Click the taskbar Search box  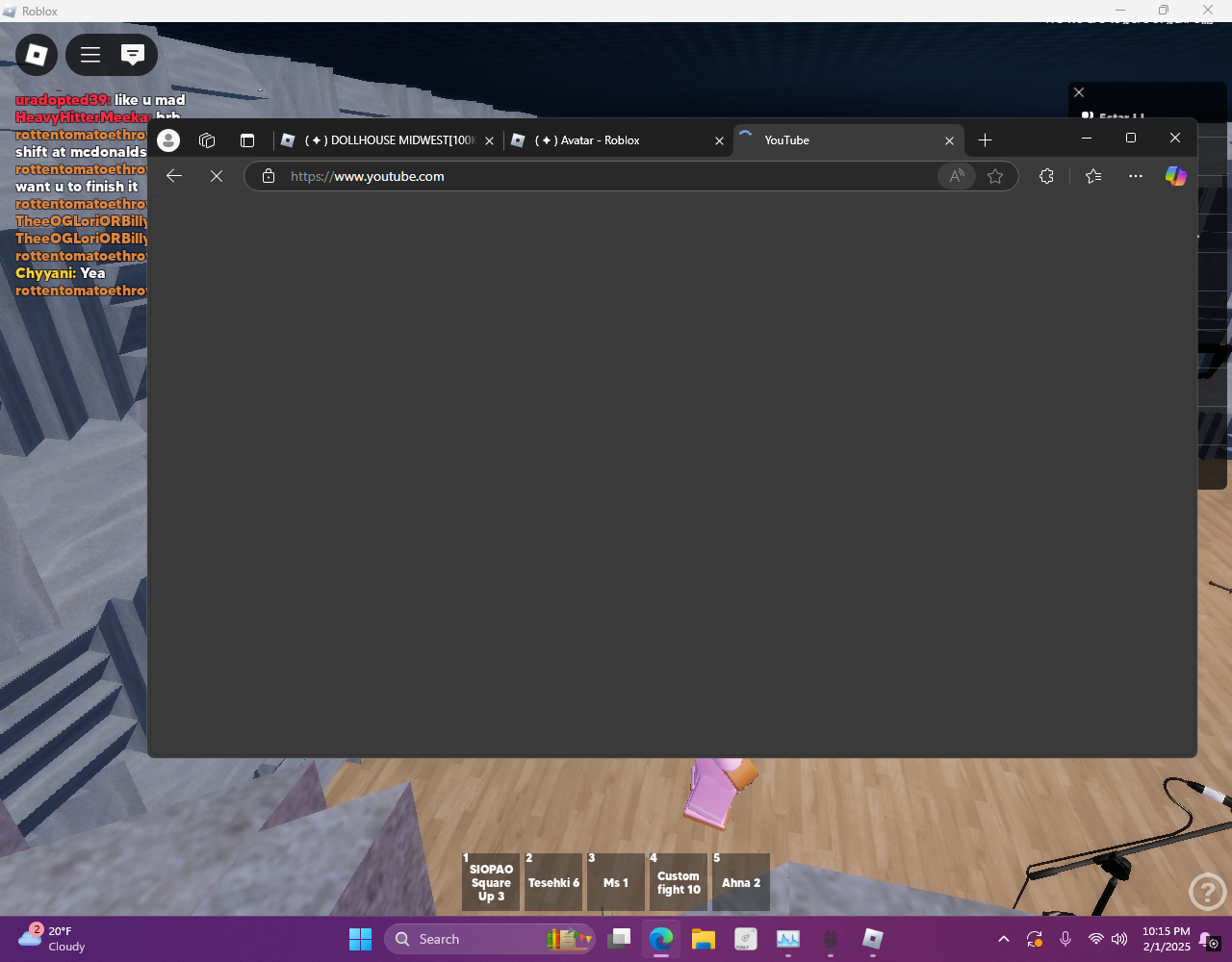491,939
